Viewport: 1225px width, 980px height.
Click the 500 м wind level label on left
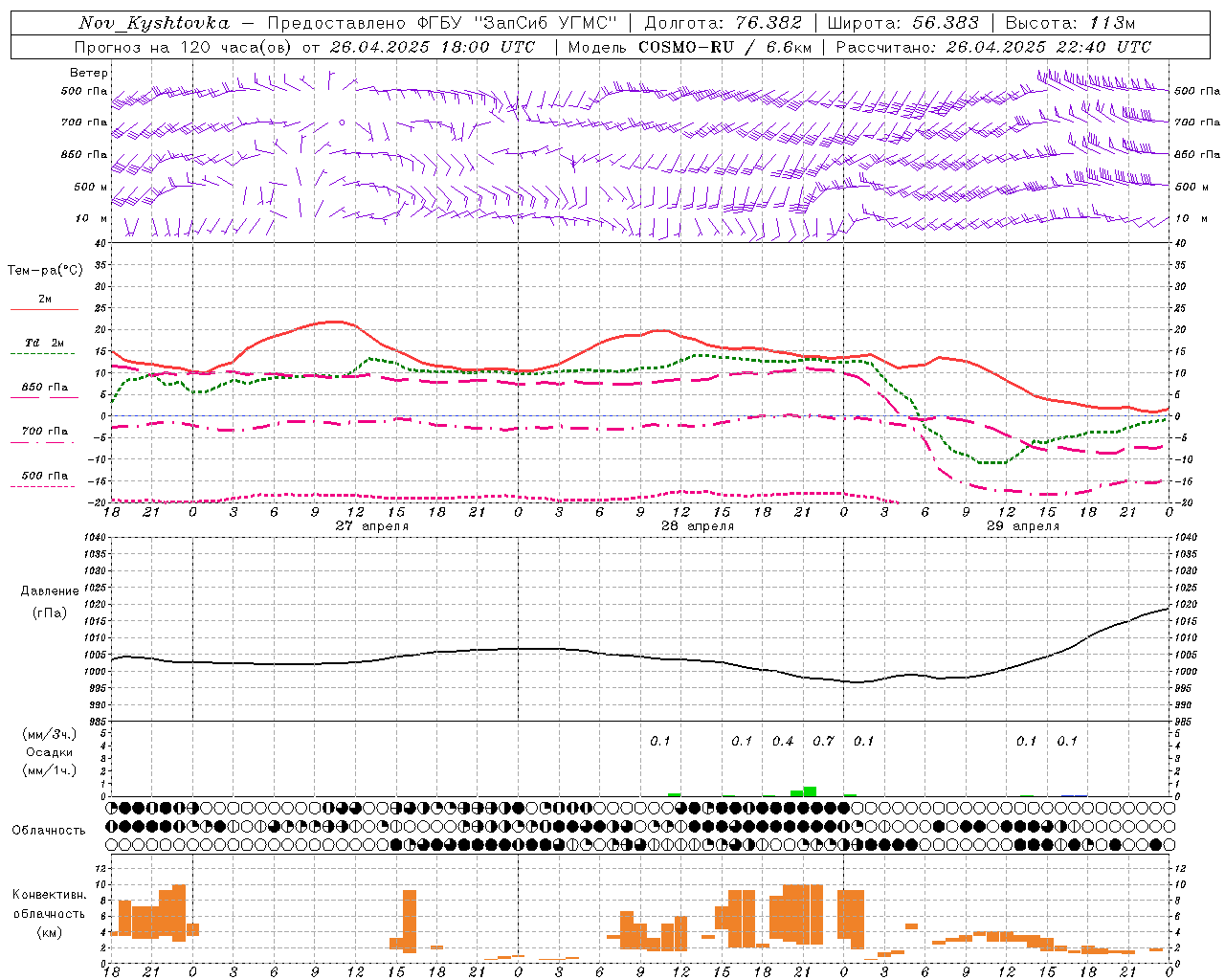coord(91,187)
